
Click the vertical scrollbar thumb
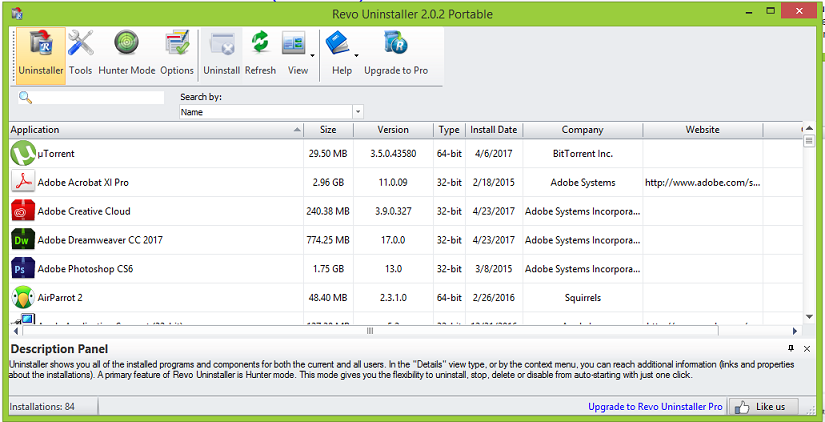point(809,140)
